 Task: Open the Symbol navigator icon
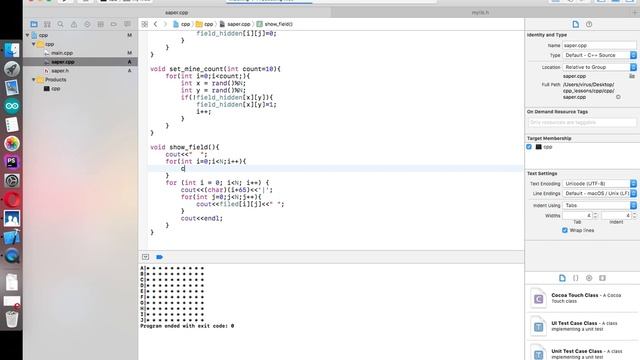pyautogui.click(x=47, y=24)
